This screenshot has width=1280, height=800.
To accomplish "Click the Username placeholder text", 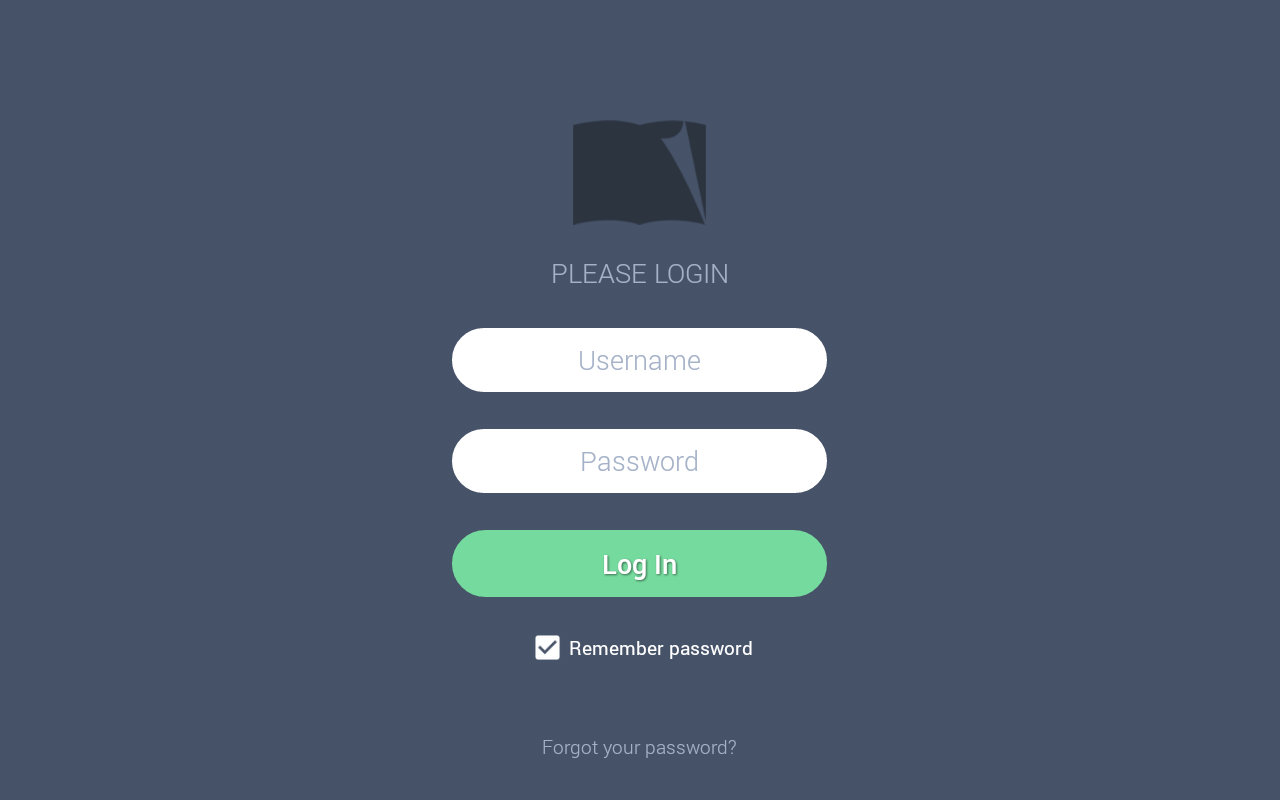I will [x=639, y=360].
